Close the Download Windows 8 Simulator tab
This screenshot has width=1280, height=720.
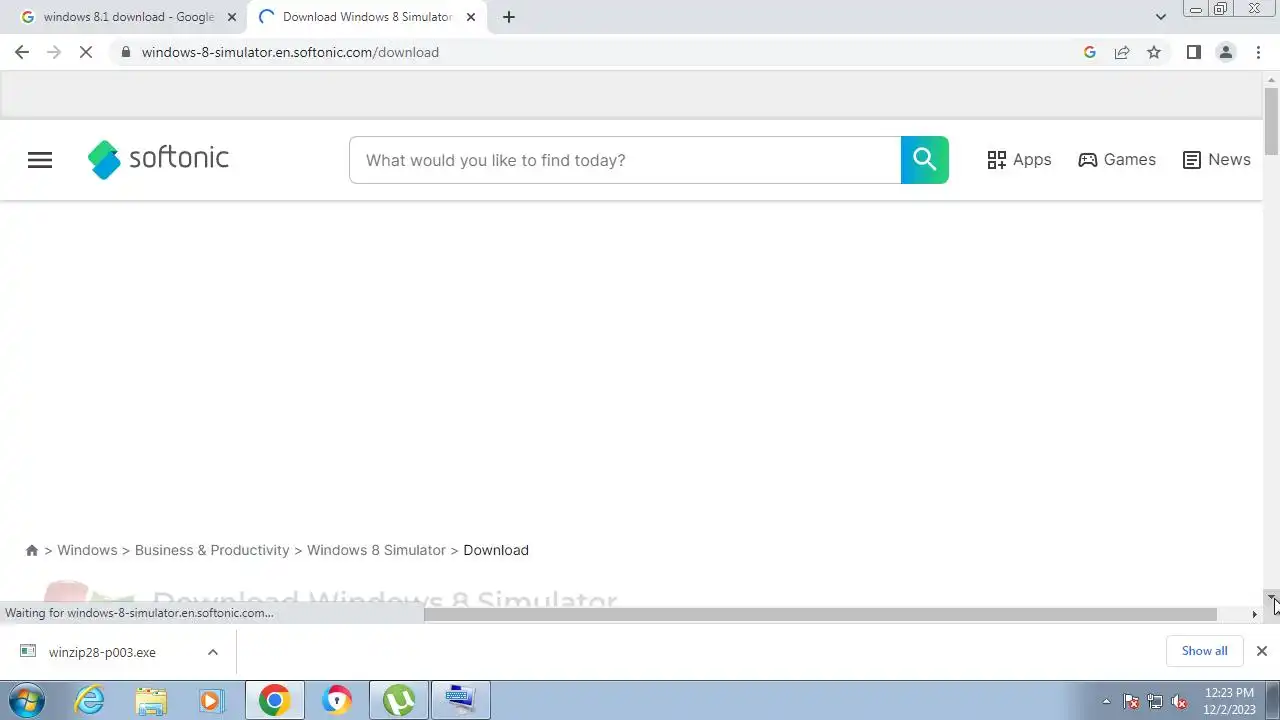(x=471, y=17)
